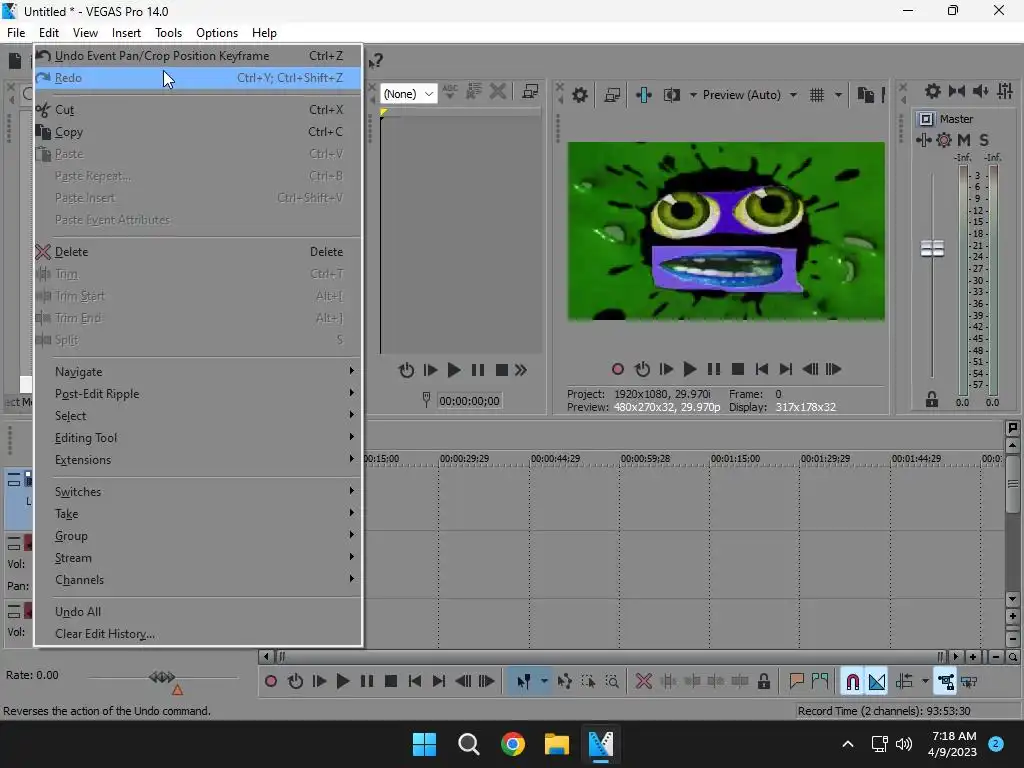Open Normal Edit tool dropdown arrow
This screenshot has height=768, width=1024.
[x=543, y=682]
